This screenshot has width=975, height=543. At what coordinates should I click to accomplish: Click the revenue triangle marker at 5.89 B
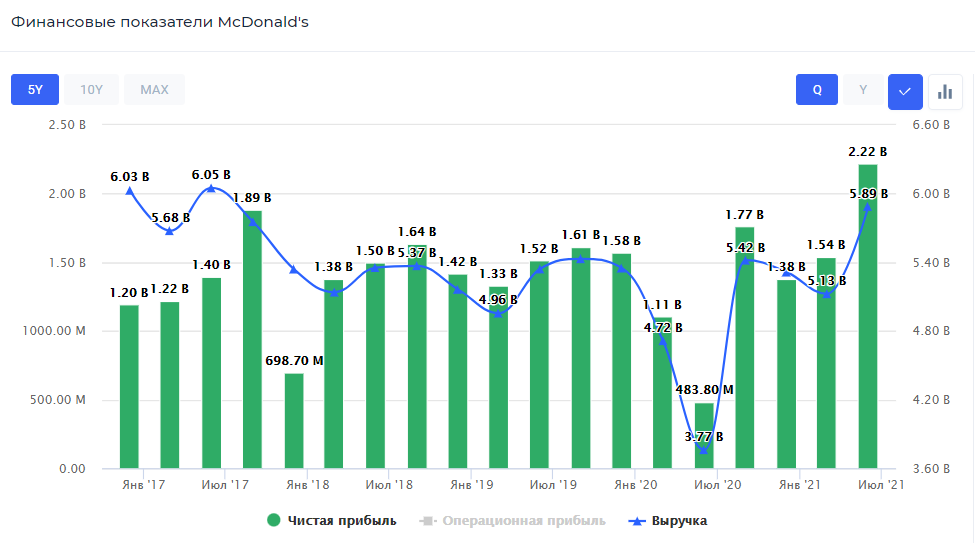pos(868,207)
